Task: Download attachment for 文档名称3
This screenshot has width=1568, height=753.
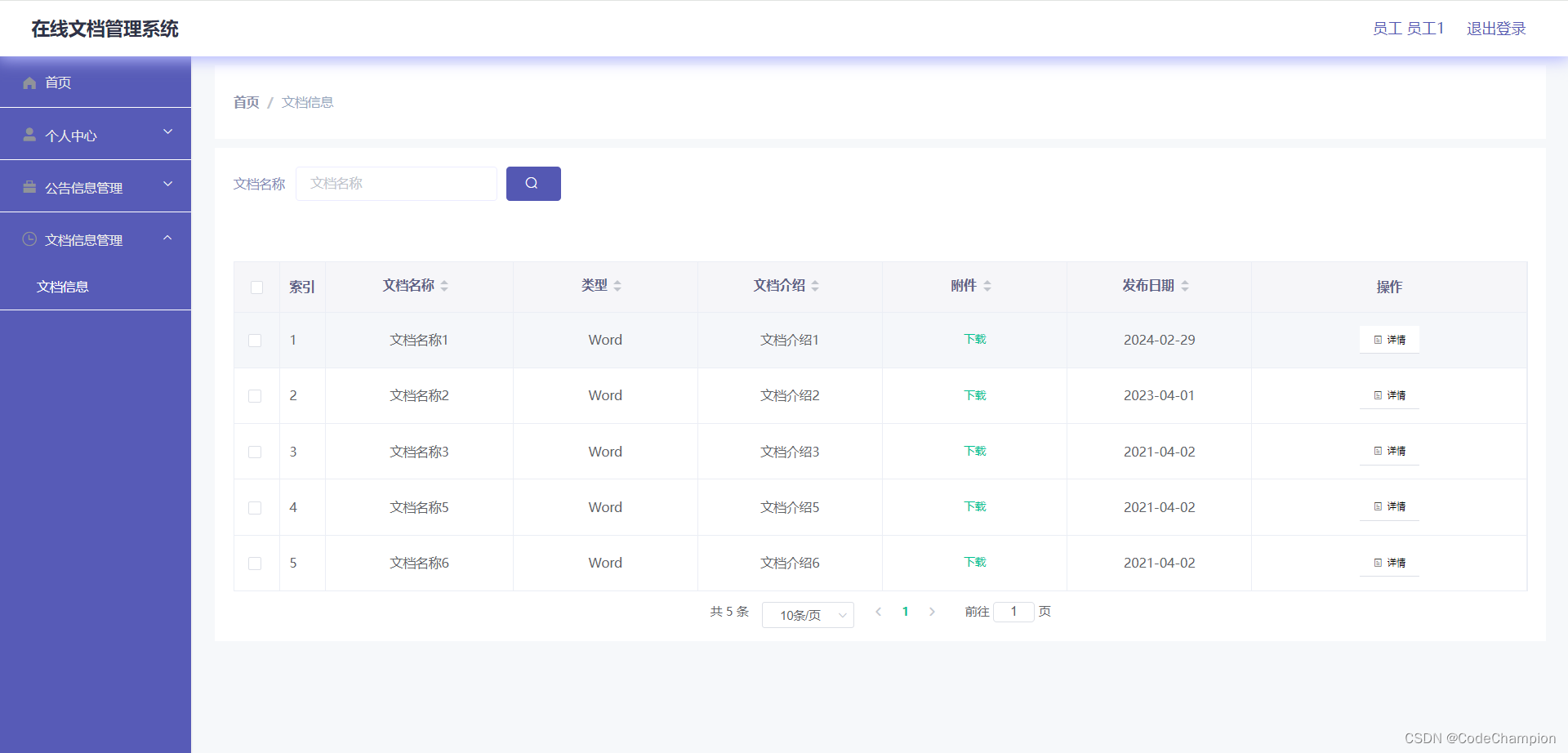Action: (x=975, y=451)
